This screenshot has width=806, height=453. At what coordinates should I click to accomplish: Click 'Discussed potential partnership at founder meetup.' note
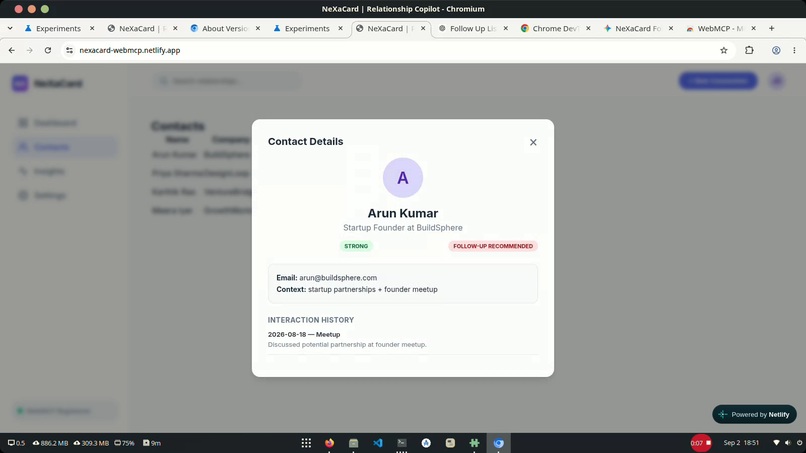[x=347, y=345]
